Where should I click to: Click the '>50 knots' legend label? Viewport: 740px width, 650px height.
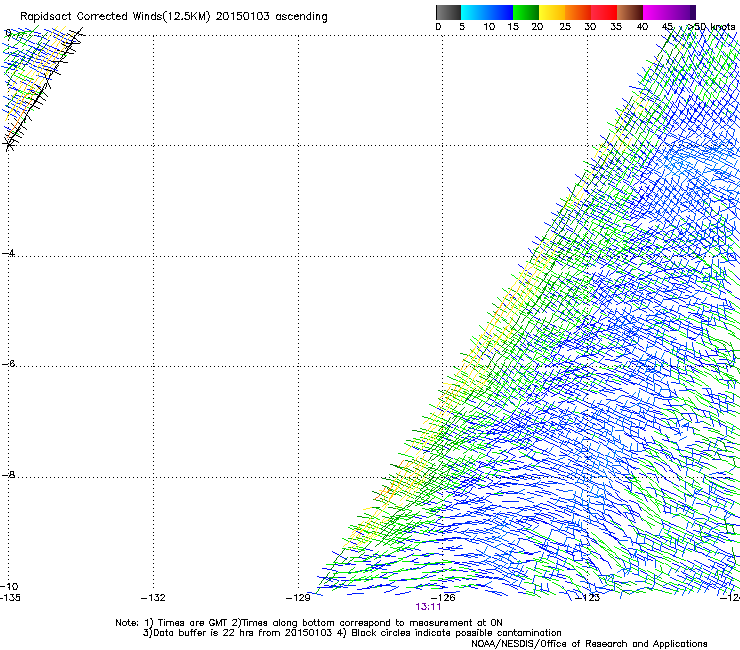click(x=712, y=27)
